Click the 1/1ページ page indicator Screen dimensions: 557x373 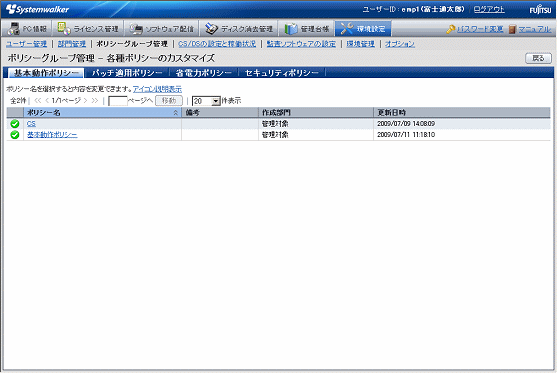[66, 101]
